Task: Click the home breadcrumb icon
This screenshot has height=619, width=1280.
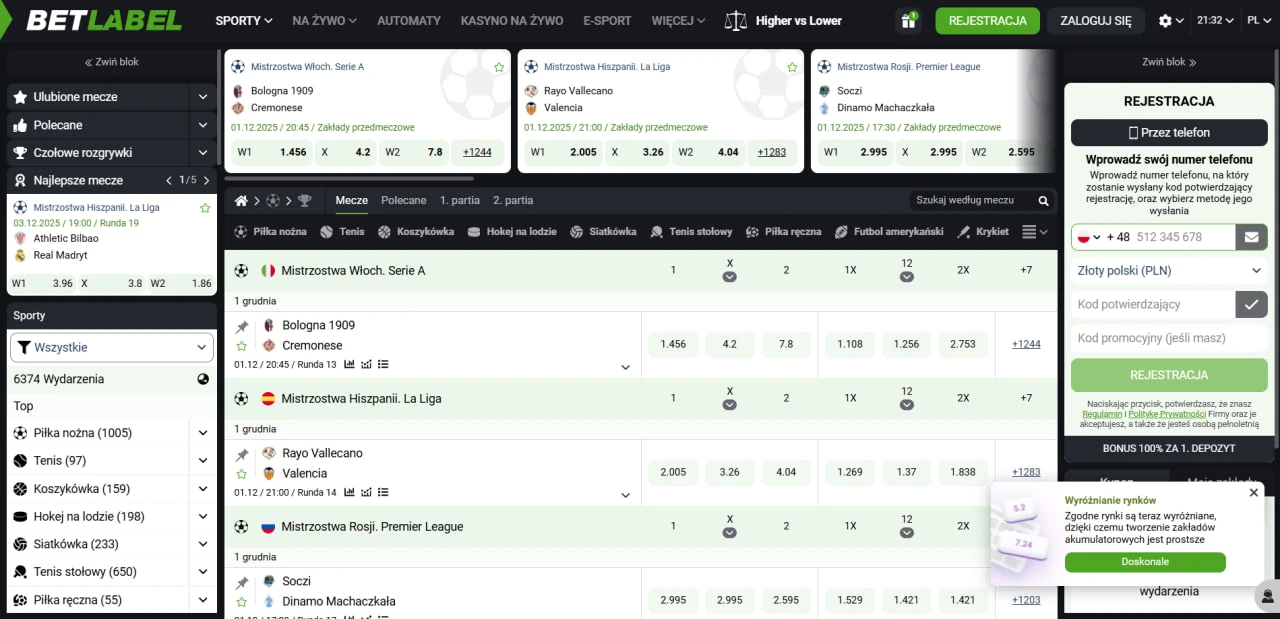Action: tap(240, 200)
